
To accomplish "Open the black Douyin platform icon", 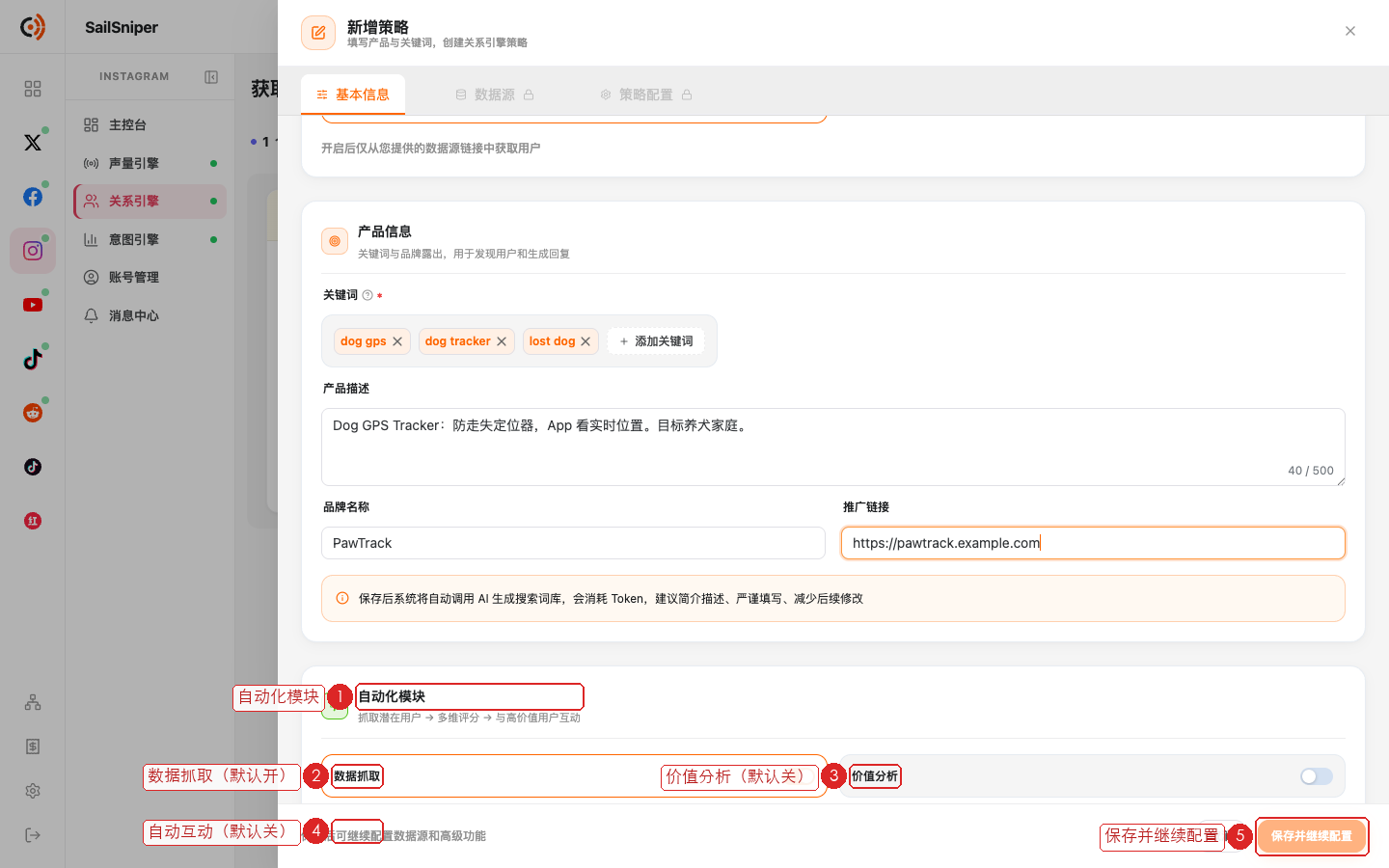I will [x=33, y=467].
